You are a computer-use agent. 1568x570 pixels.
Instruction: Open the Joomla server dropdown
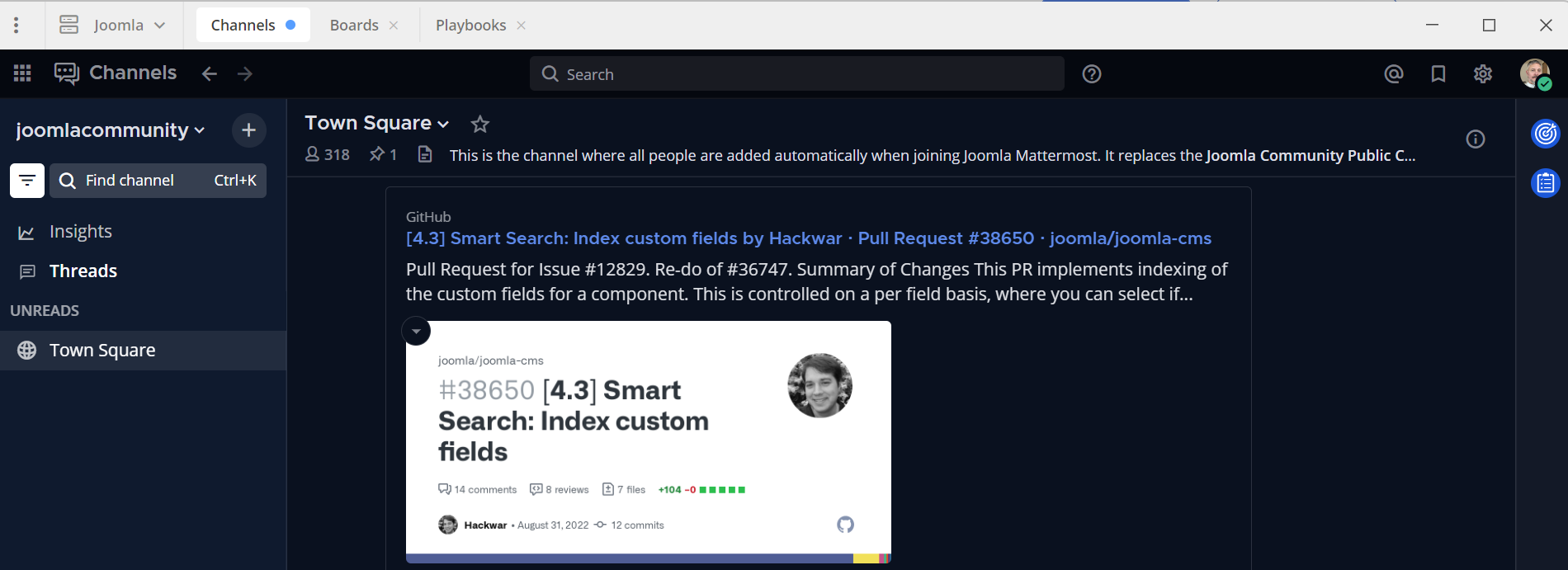pos(113,25)
